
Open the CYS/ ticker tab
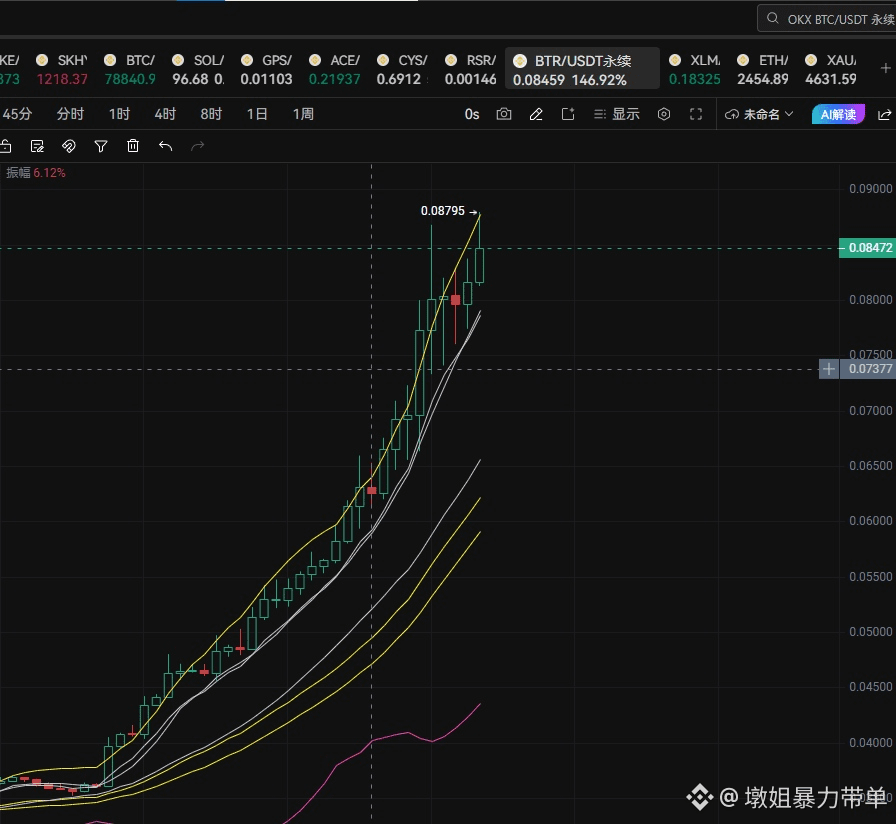tap(403, 69)
